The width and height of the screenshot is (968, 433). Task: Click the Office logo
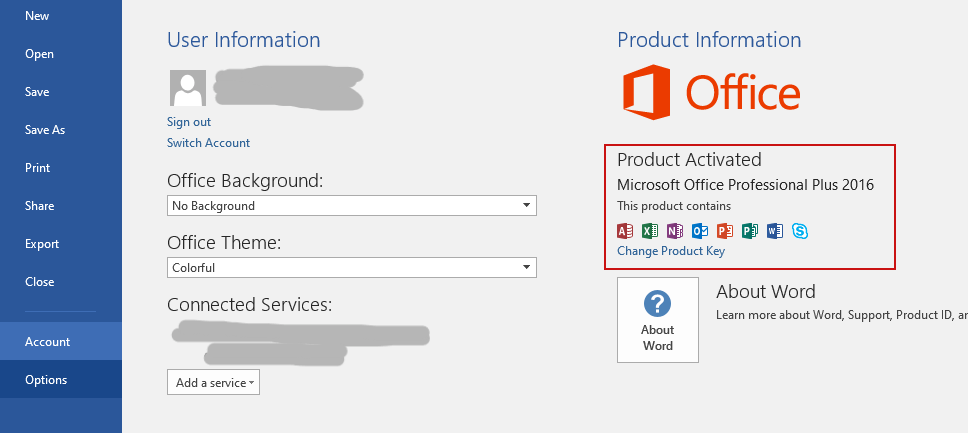click(x=711, y=93)
